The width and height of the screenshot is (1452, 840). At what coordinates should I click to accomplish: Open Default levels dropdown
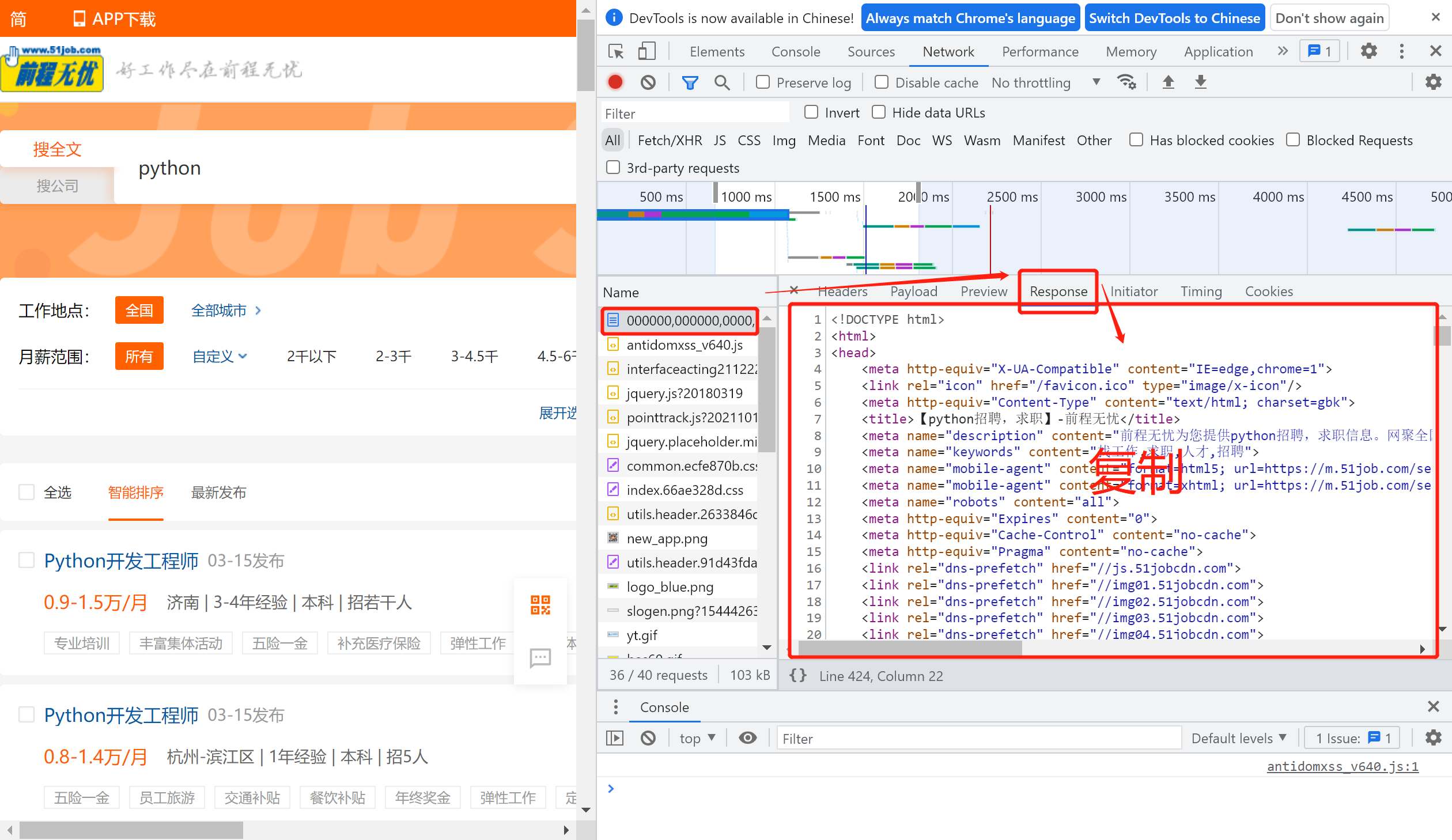(x=1239, y=738)
